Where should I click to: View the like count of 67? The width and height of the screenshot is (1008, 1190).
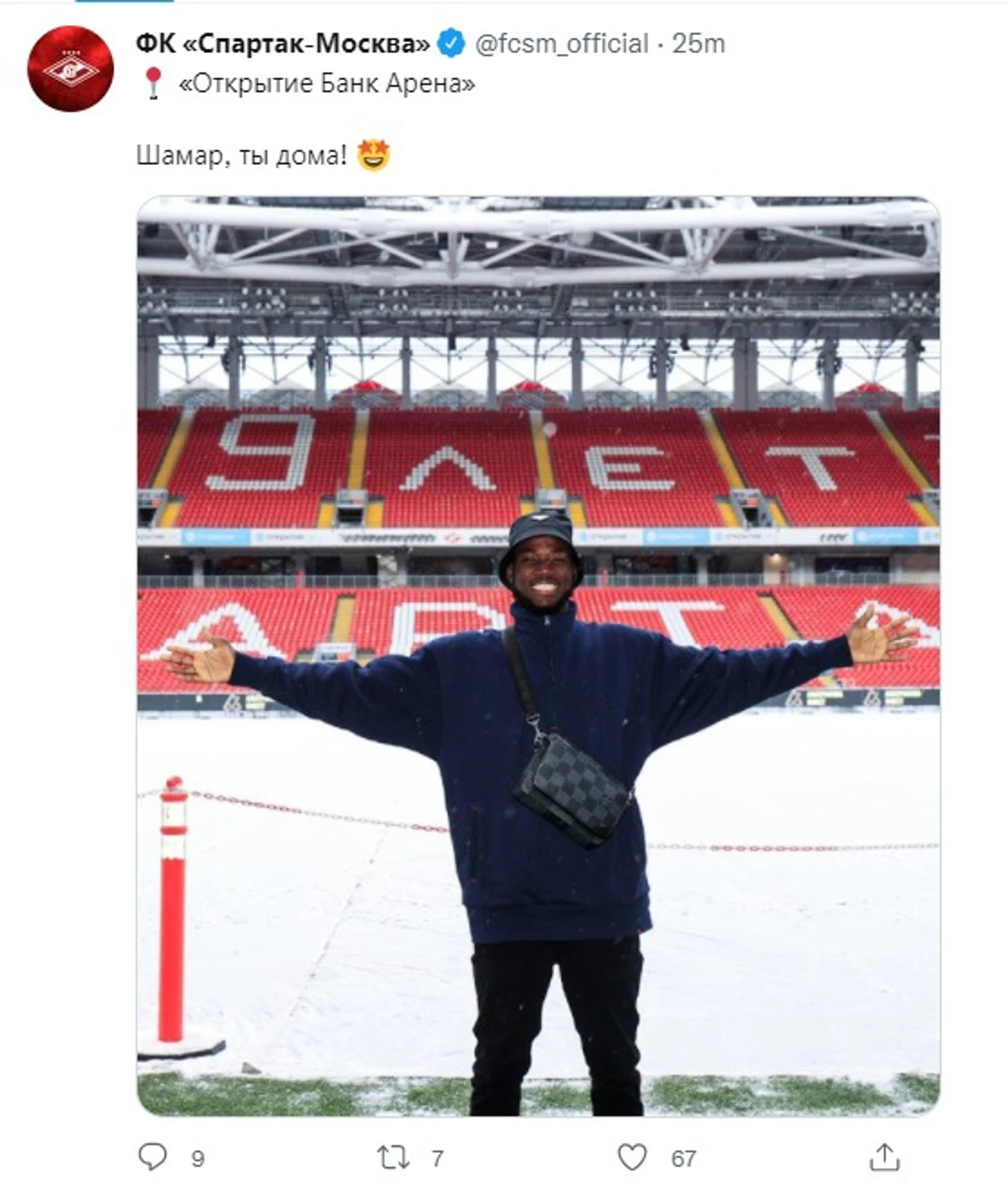pyautogui.click(x=684, y=1158)
